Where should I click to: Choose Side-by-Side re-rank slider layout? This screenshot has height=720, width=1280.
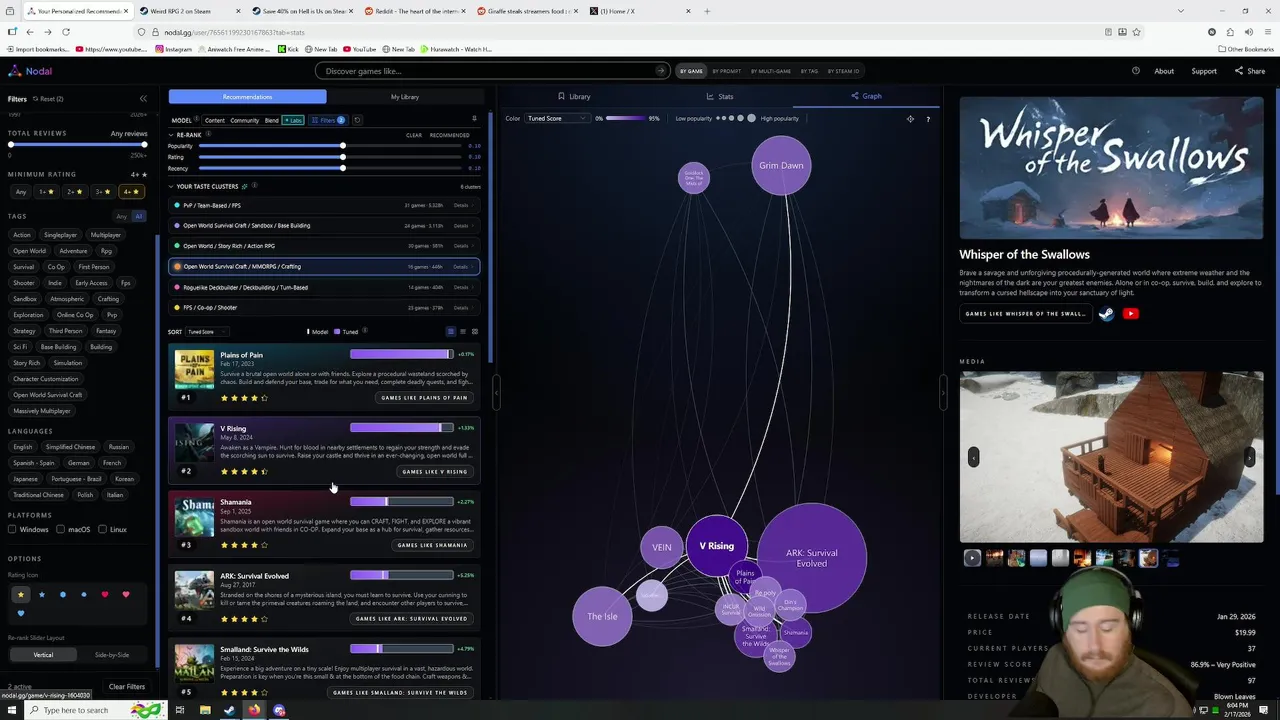(x=111, y=655)
